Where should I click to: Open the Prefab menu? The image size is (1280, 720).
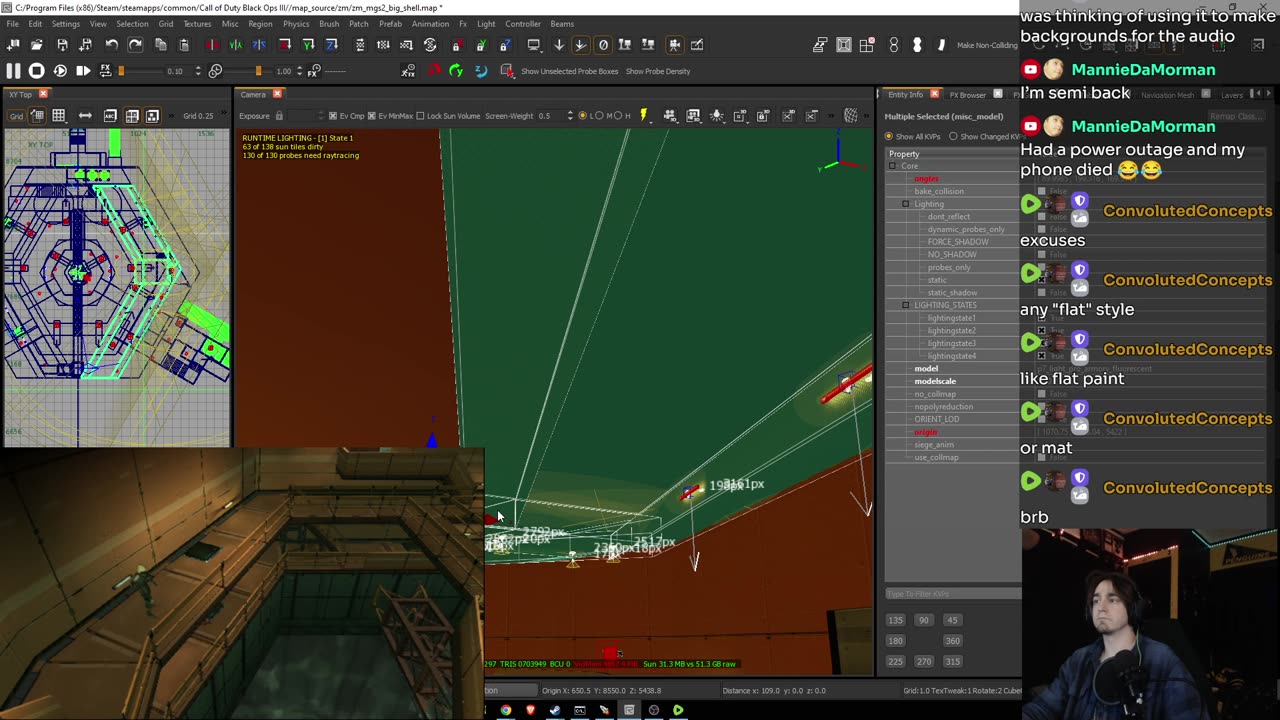tap(391, 24)
